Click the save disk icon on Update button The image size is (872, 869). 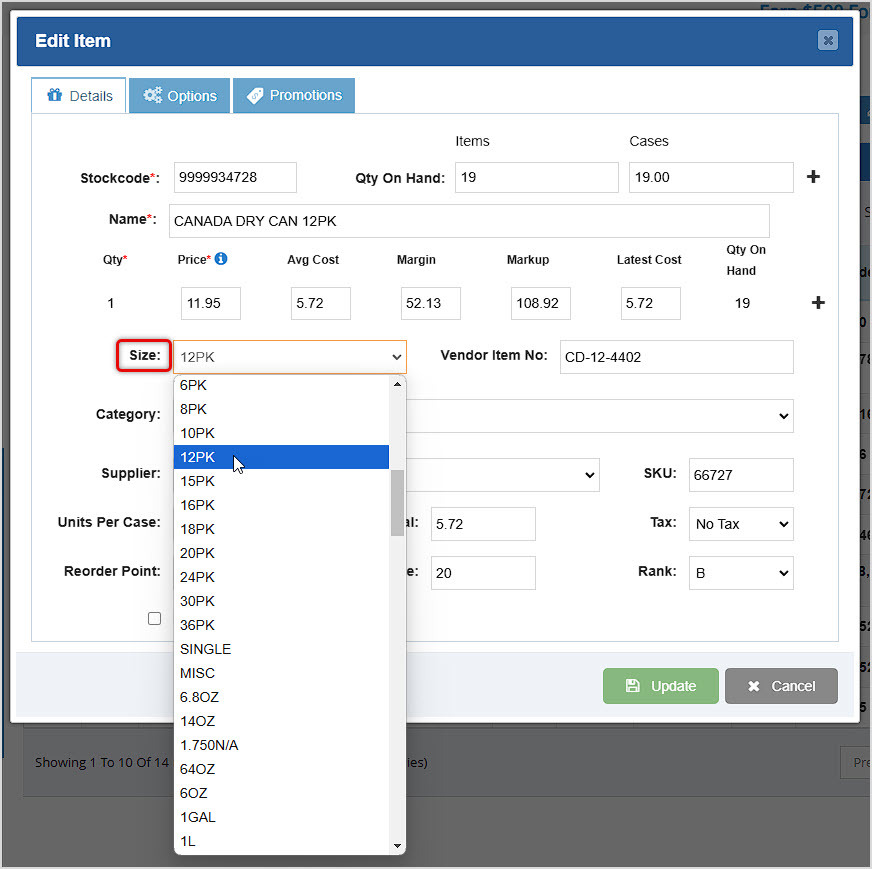(x=634, y=686)
